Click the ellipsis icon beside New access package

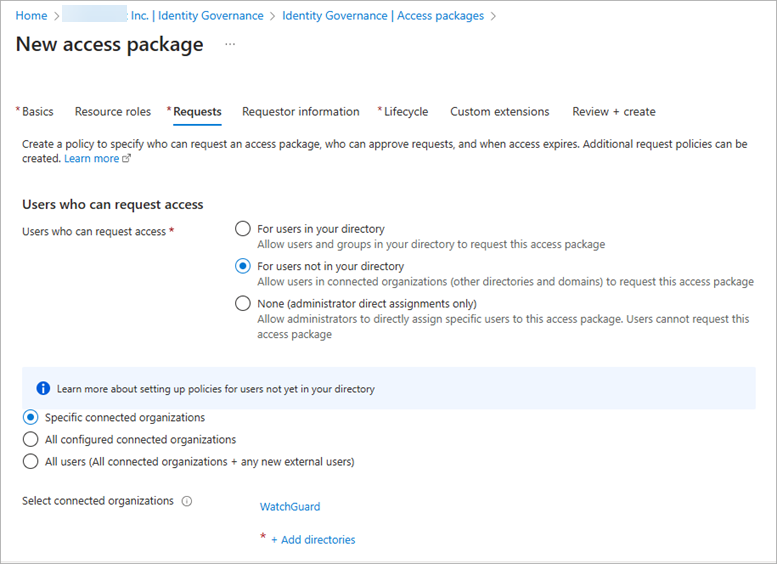(x=230, y=45)
